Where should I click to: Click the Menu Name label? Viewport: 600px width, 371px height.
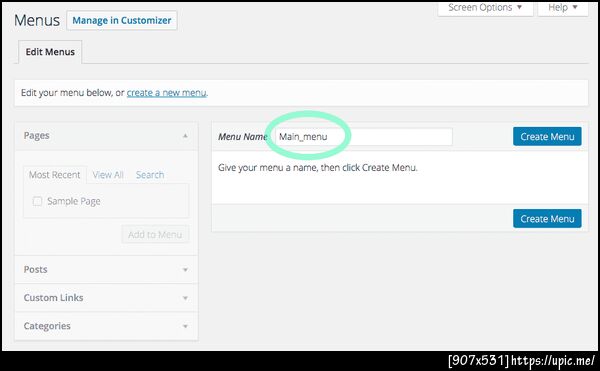tap(243, 137)
